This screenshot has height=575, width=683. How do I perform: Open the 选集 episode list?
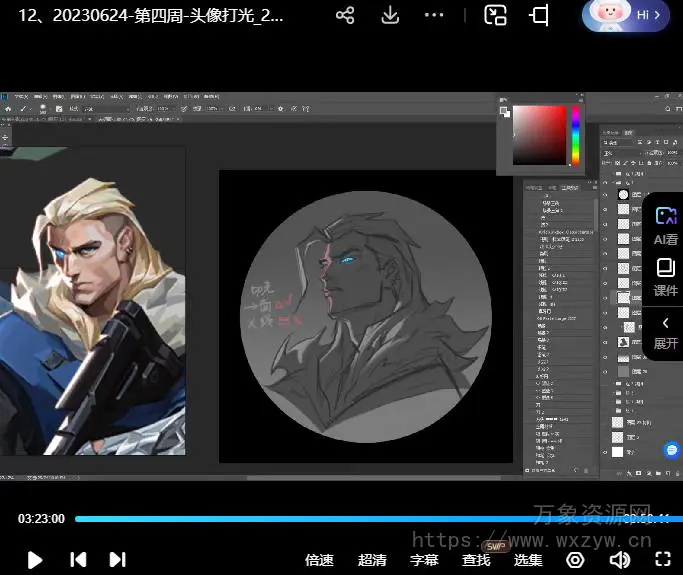click(x=528, y=560)
